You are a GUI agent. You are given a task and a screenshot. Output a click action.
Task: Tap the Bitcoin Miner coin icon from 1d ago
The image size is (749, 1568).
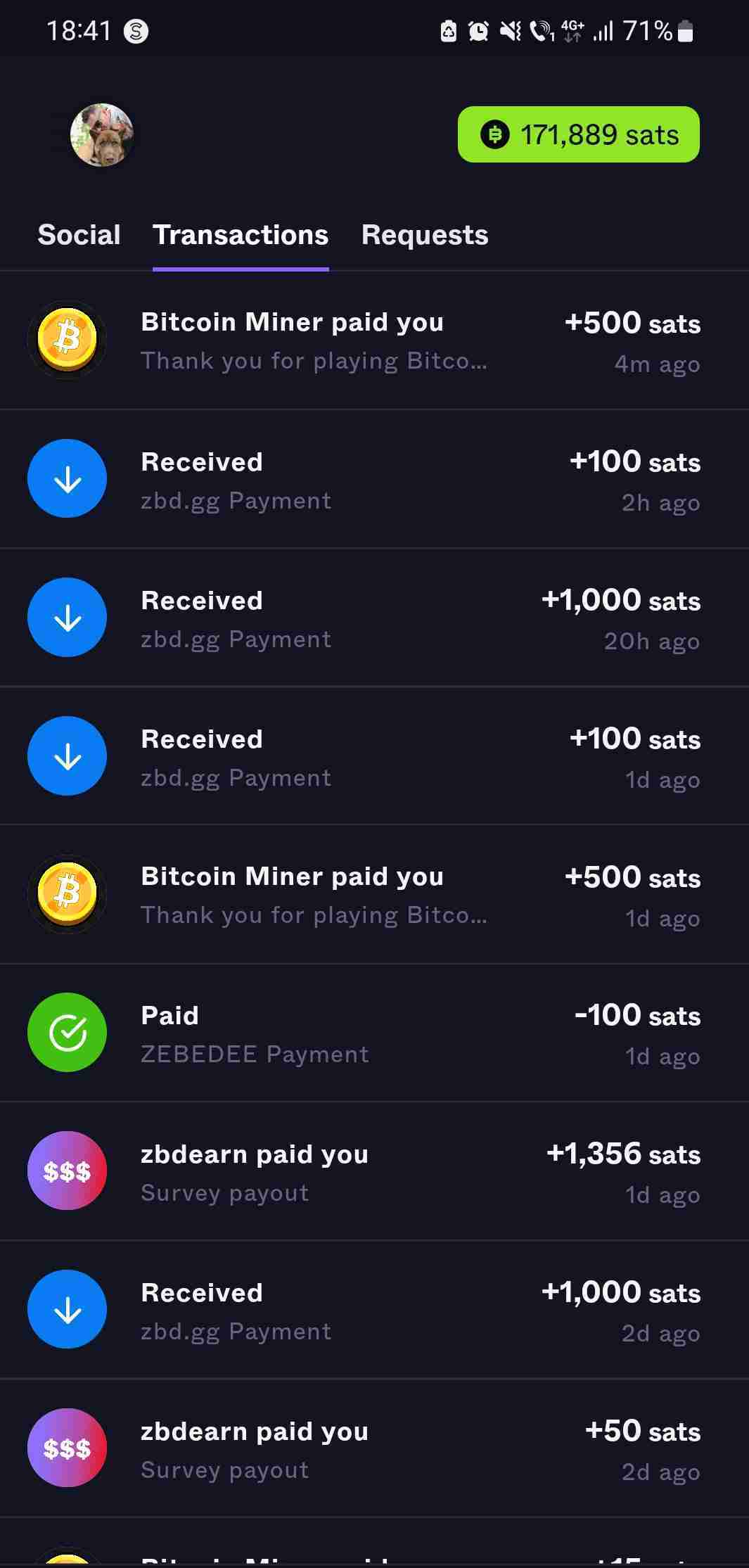coord(67,895)
